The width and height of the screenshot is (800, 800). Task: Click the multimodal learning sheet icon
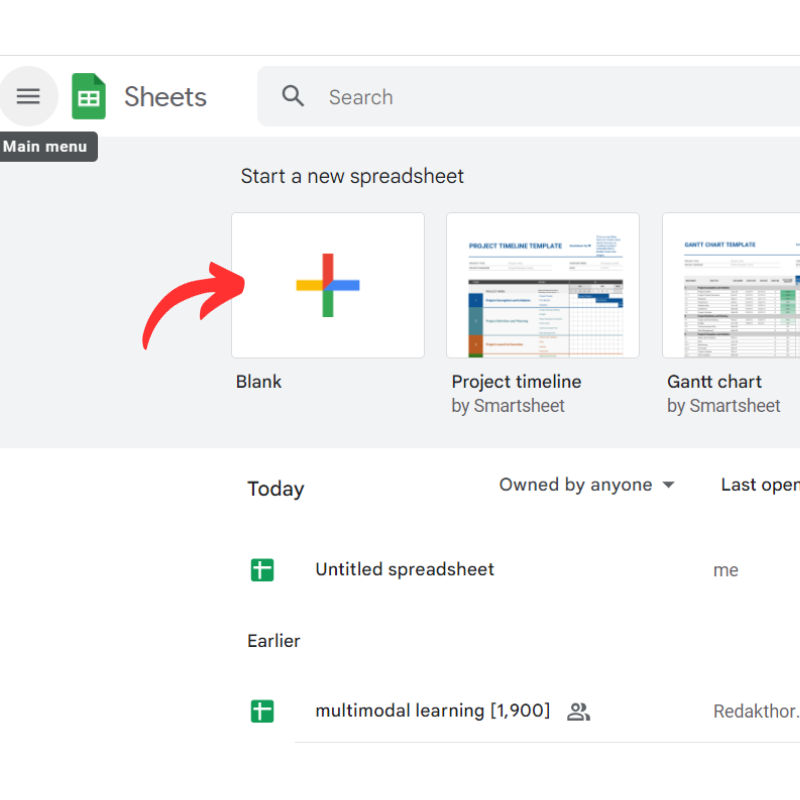coord(262,711)
